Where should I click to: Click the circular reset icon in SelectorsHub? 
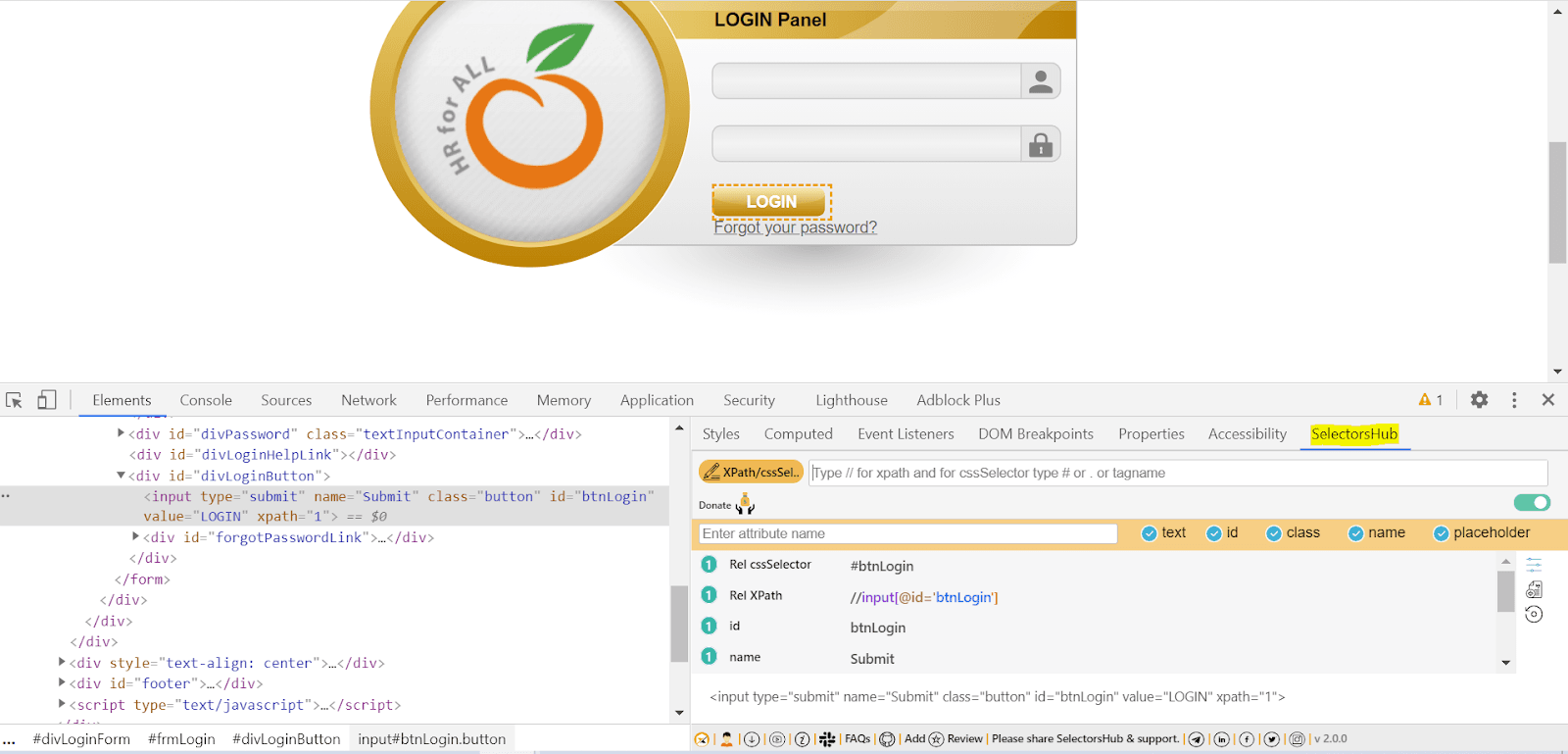click(1534, 615)
